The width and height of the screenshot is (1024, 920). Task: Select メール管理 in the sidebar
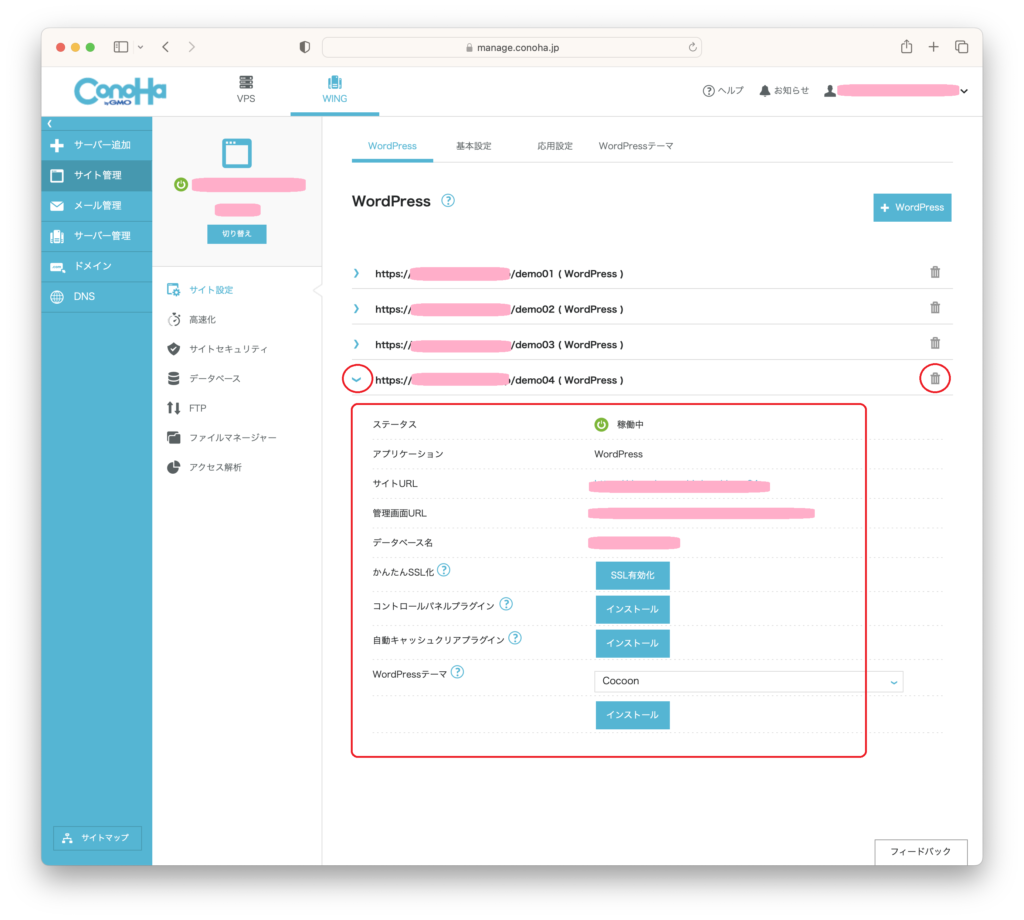97,206
